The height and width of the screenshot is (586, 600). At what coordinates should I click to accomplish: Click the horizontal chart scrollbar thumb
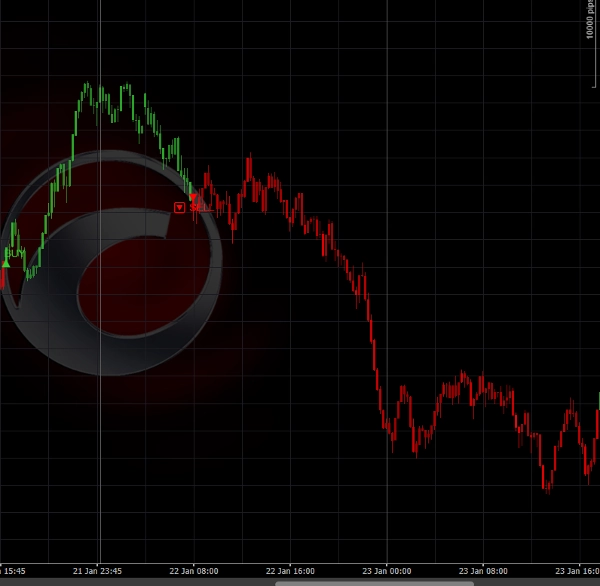click(x=374, y=583)
